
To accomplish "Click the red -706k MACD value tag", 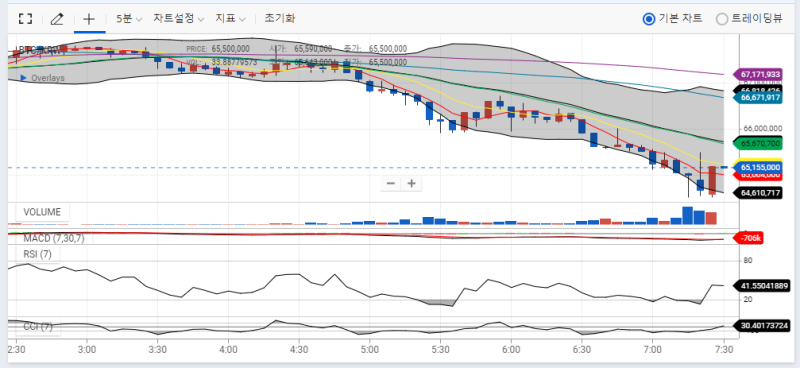I will 747,238.
